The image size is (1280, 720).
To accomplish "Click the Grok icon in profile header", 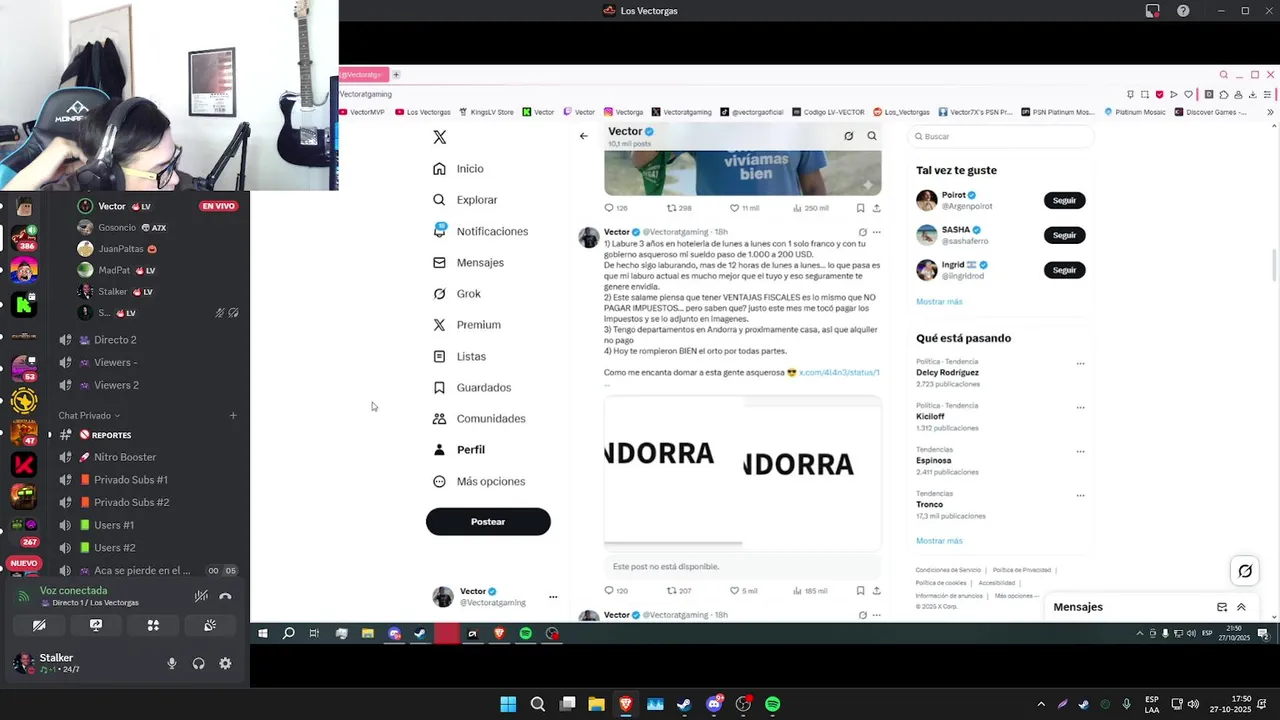I will coord(848,136).
